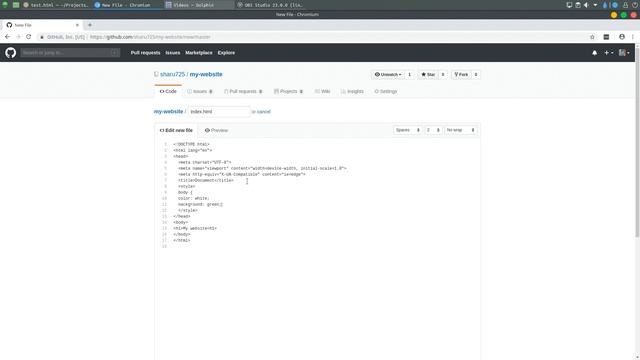Open the user avatar dropdown menu
The image size is (640, 360).
tap(624, 53)
